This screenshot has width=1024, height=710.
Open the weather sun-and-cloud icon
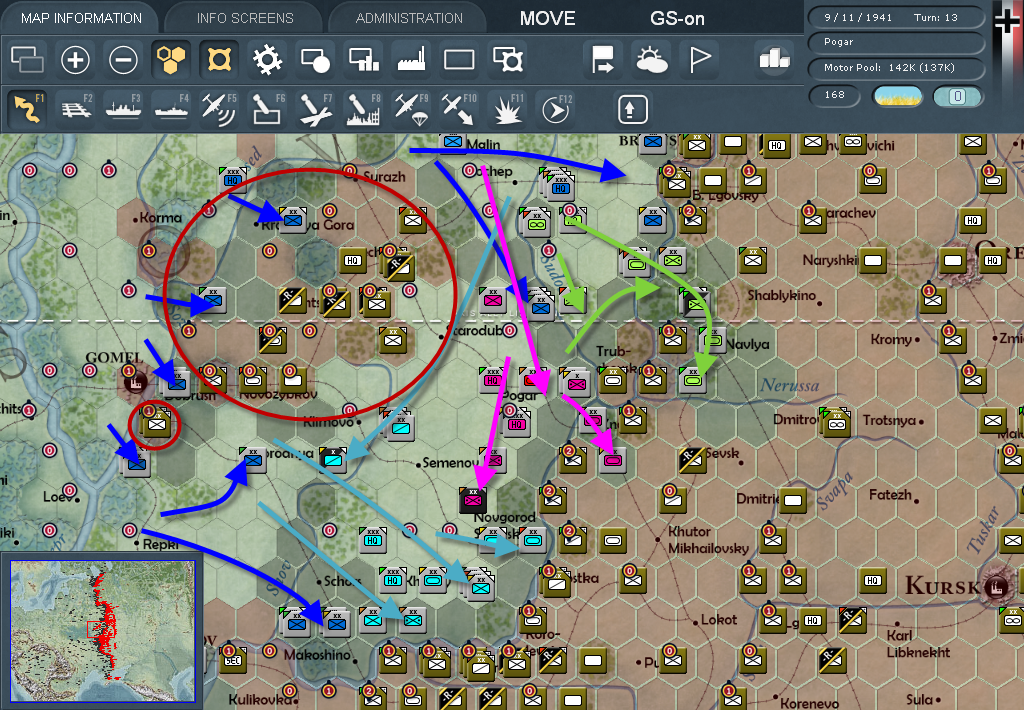pos(651,60)
